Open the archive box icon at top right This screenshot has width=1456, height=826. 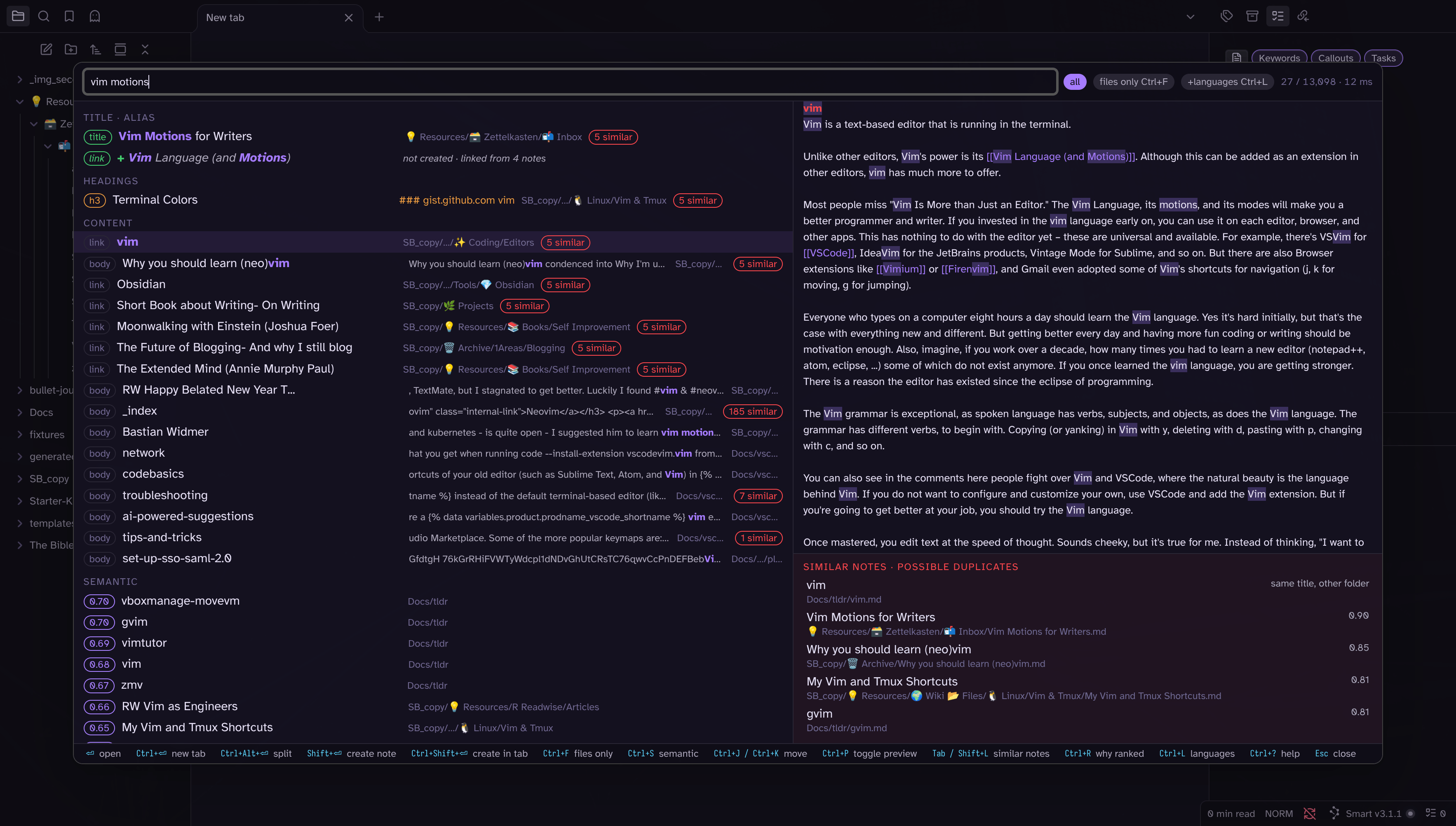tap(1252, 16)
